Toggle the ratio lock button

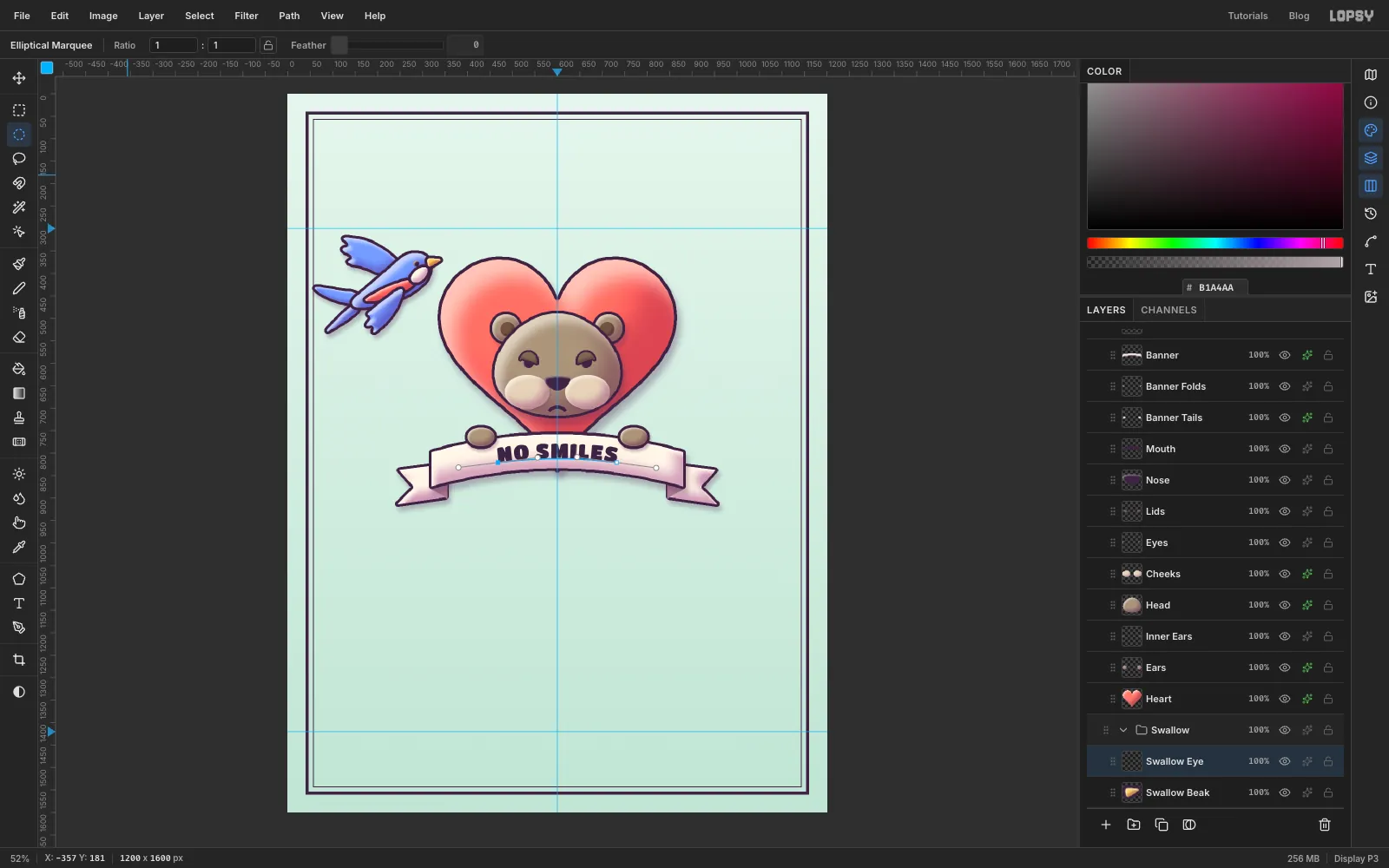[x=268, y=45]
